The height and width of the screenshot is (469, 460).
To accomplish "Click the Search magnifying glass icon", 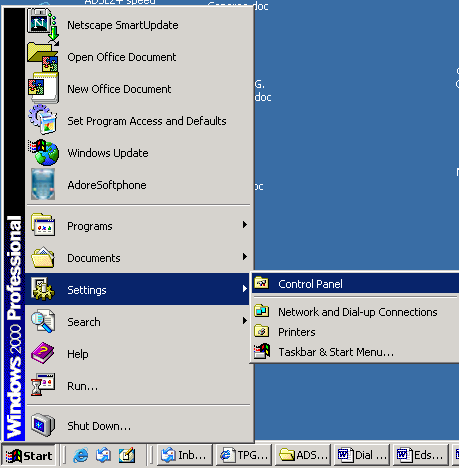I will 43,321.
